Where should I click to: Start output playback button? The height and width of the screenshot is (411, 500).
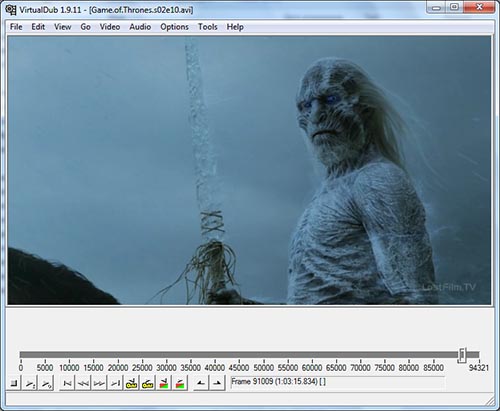(46, 383)
